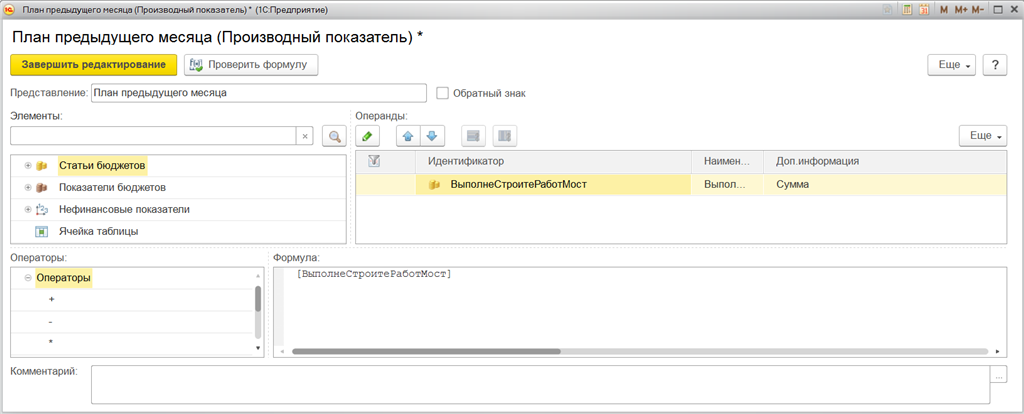The height and width of the screenshot is (414, 1024).
Task: Move operand up with blue arrow
Action: point(408,136)
